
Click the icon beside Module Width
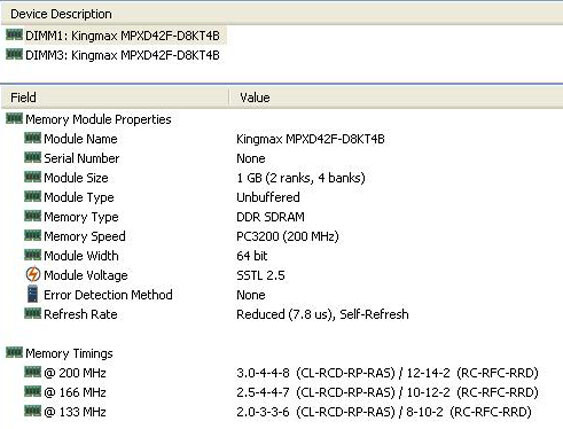point(33,255)
